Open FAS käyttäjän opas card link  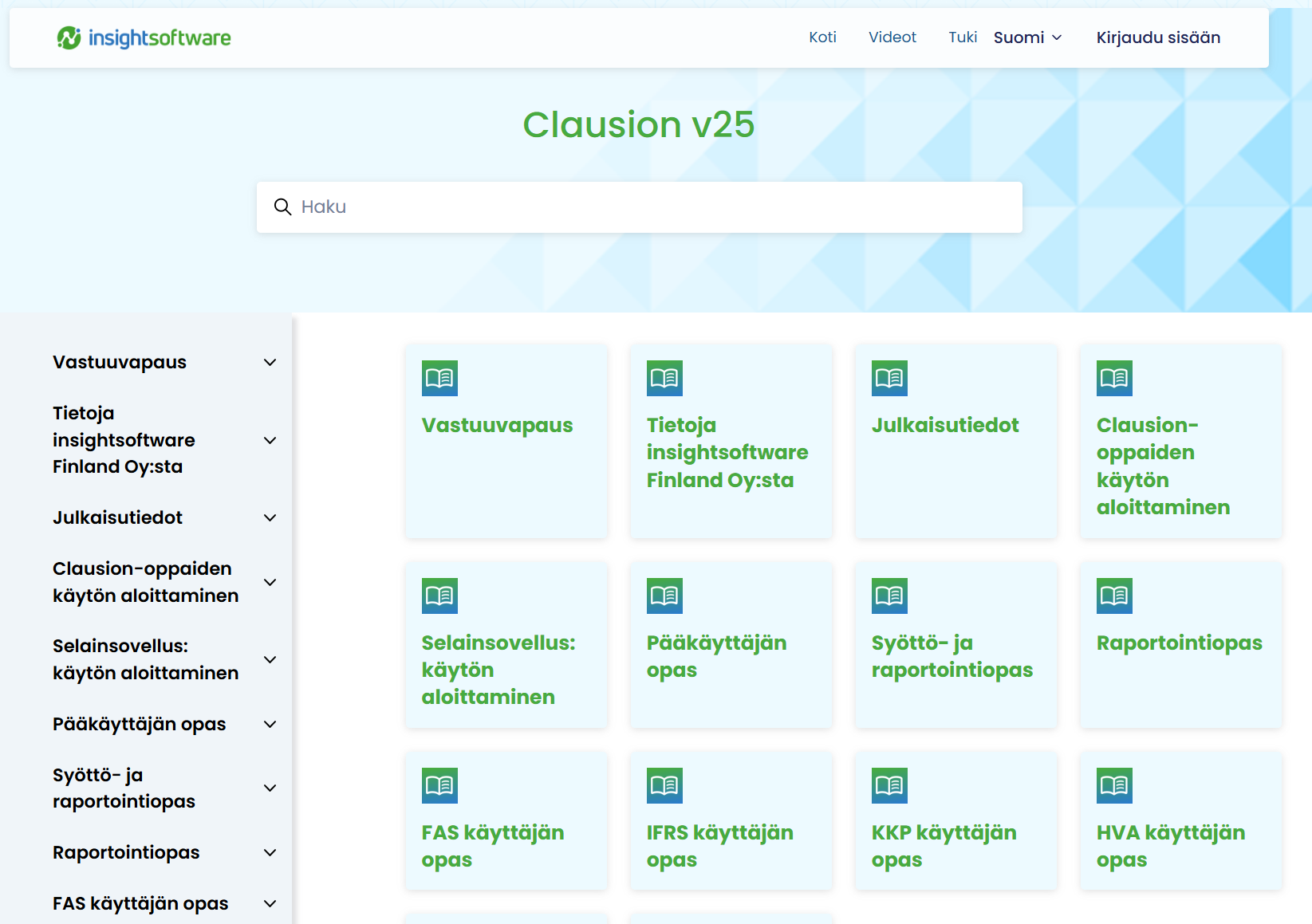(x=493, y=846)
